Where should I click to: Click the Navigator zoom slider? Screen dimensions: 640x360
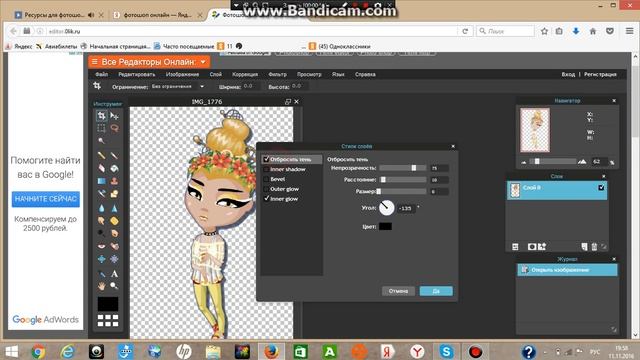[x=553, y=162]
